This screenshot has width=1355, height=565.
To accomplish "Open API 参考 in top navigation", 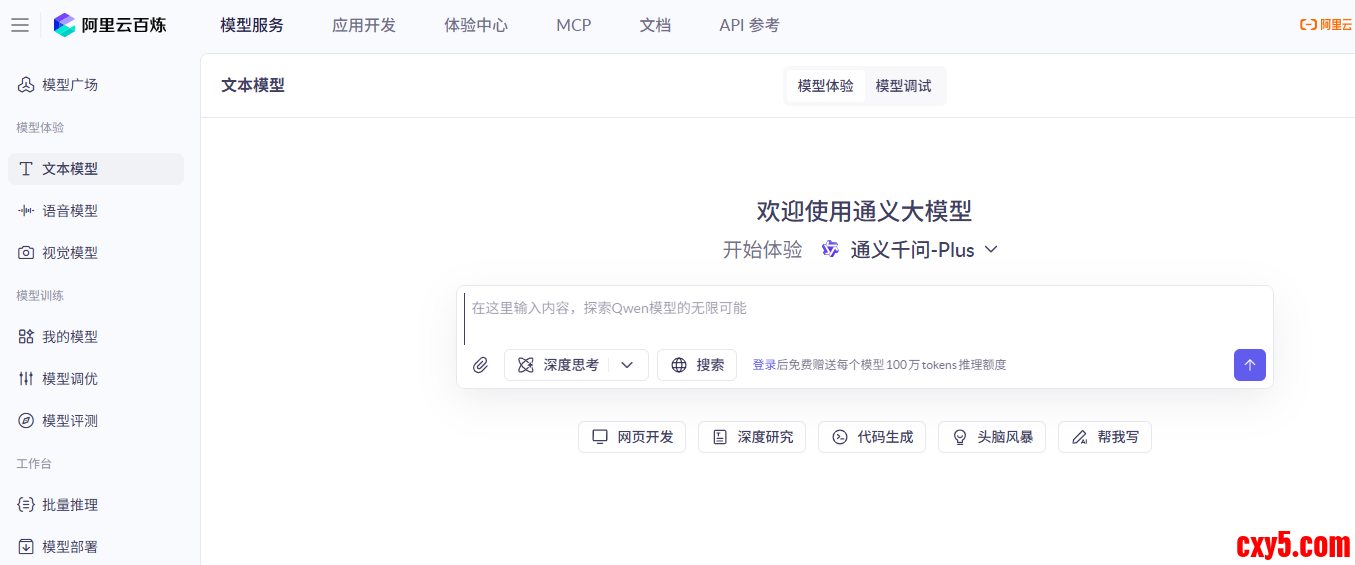I will pos(749,25).
